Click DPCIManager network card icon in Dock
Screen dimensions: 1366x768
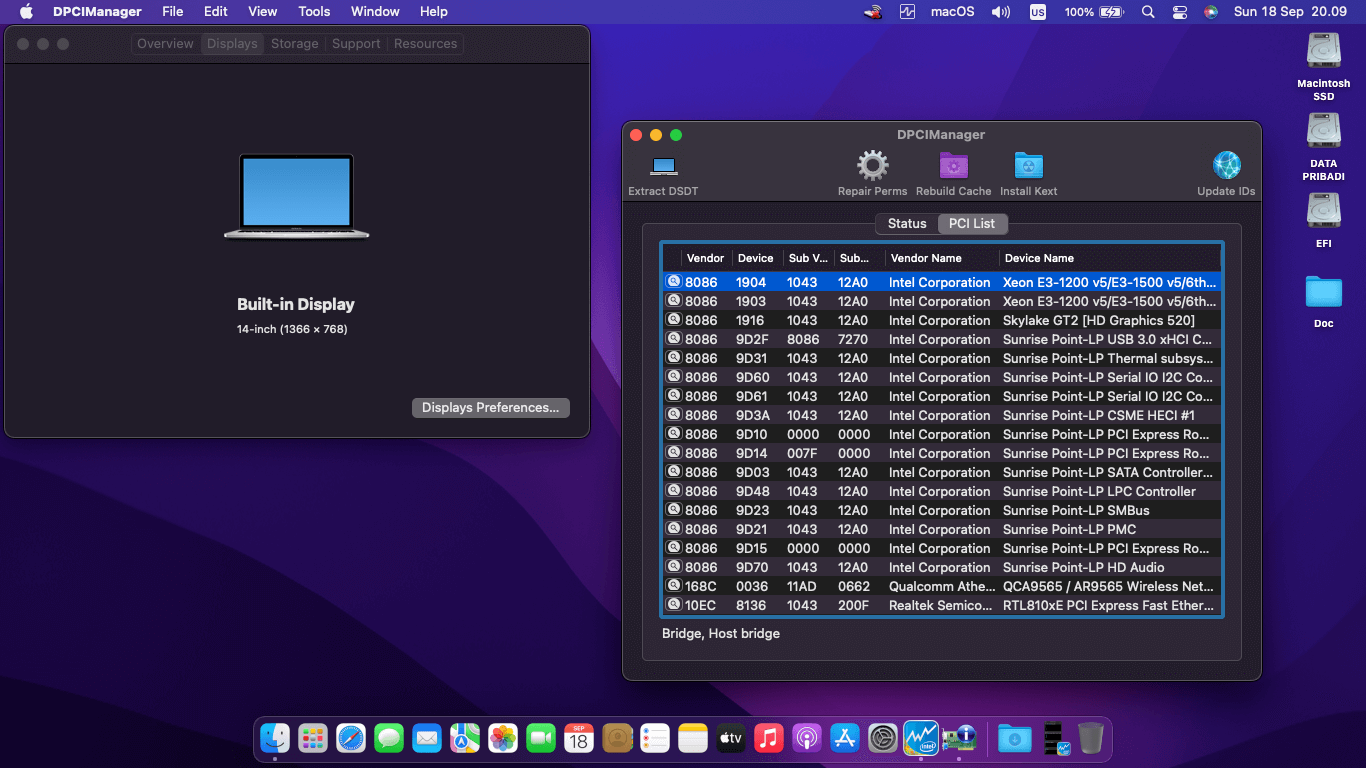(959, 738)
